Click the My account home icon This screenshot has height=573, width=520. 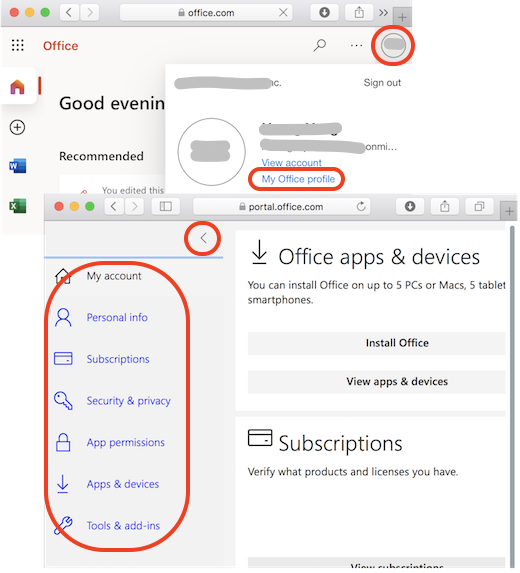click(63, 276)
